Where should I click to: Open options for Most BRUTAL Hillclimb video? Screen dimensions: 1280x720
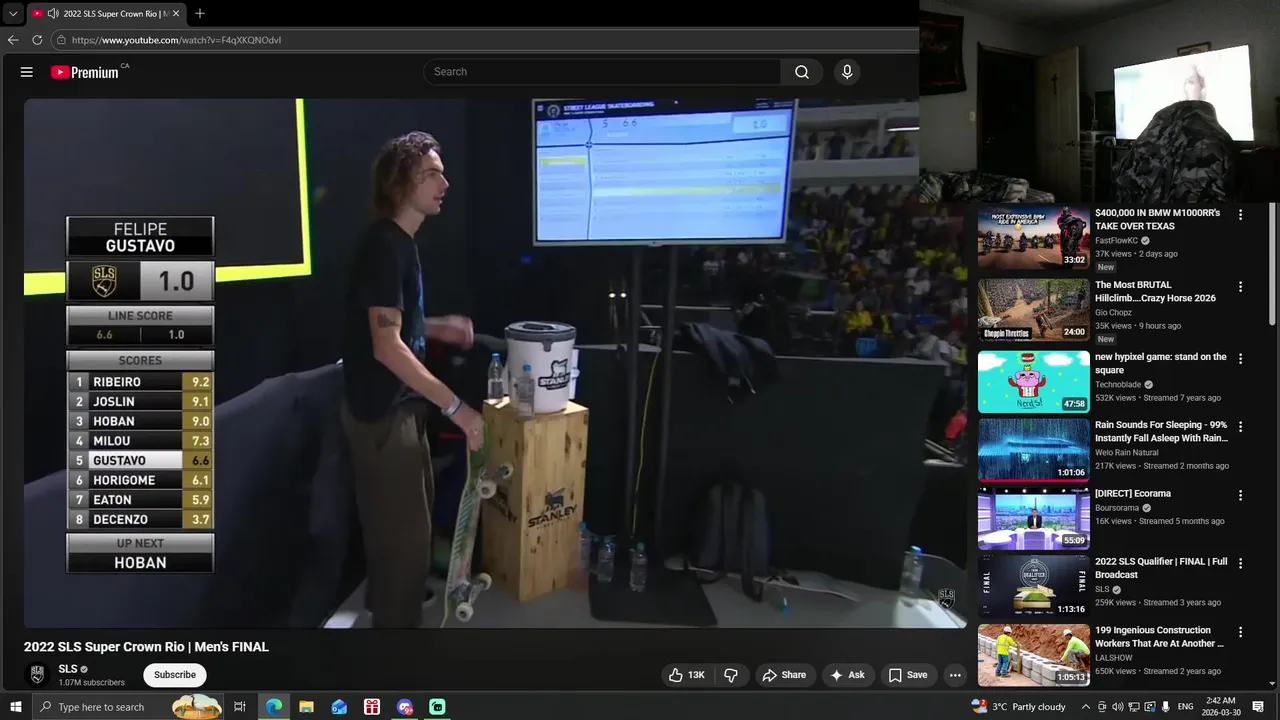coord(1241,287)
